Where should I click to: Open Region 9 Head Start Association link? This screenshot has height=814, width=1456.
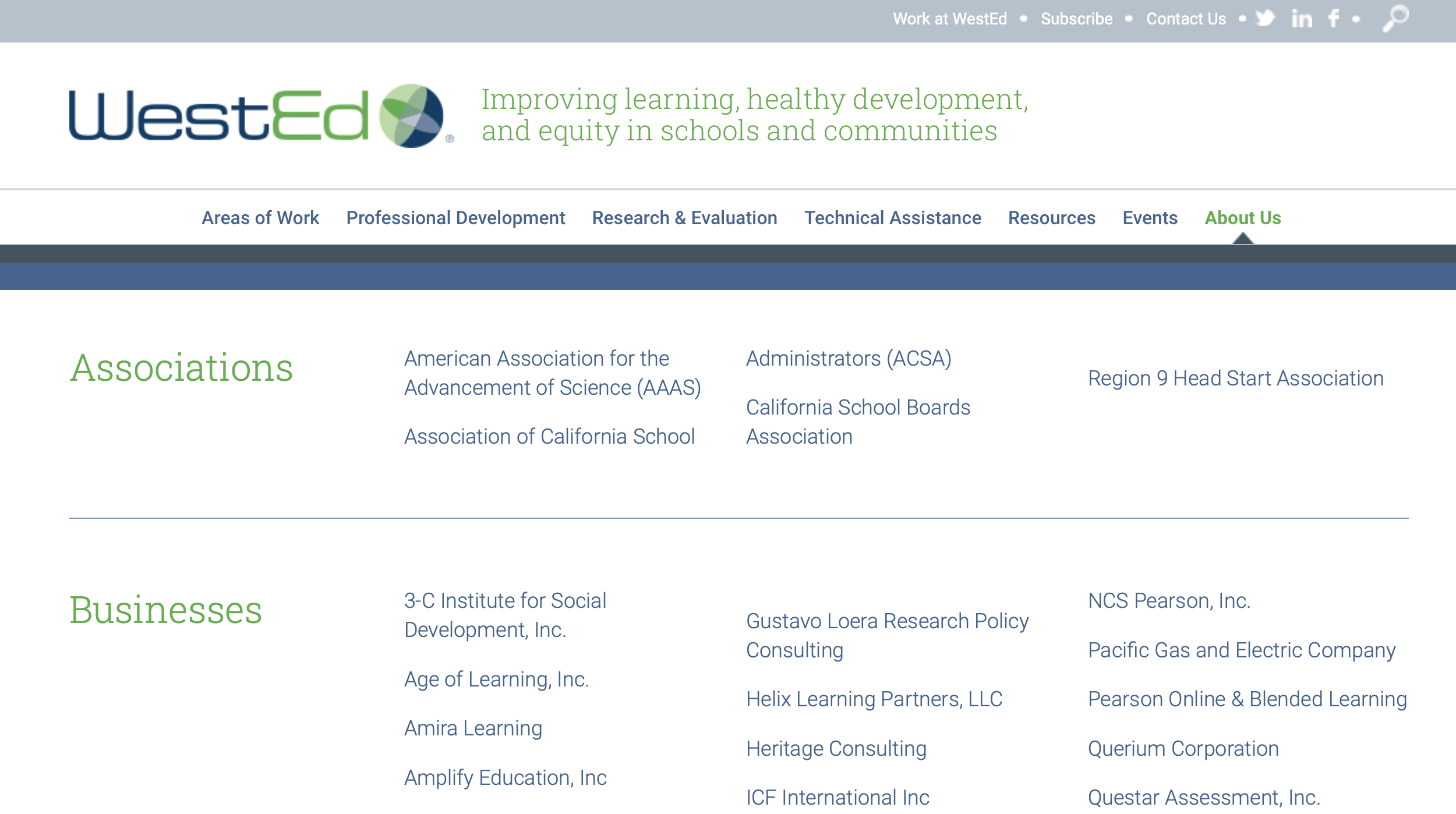tap(1235, 378)
